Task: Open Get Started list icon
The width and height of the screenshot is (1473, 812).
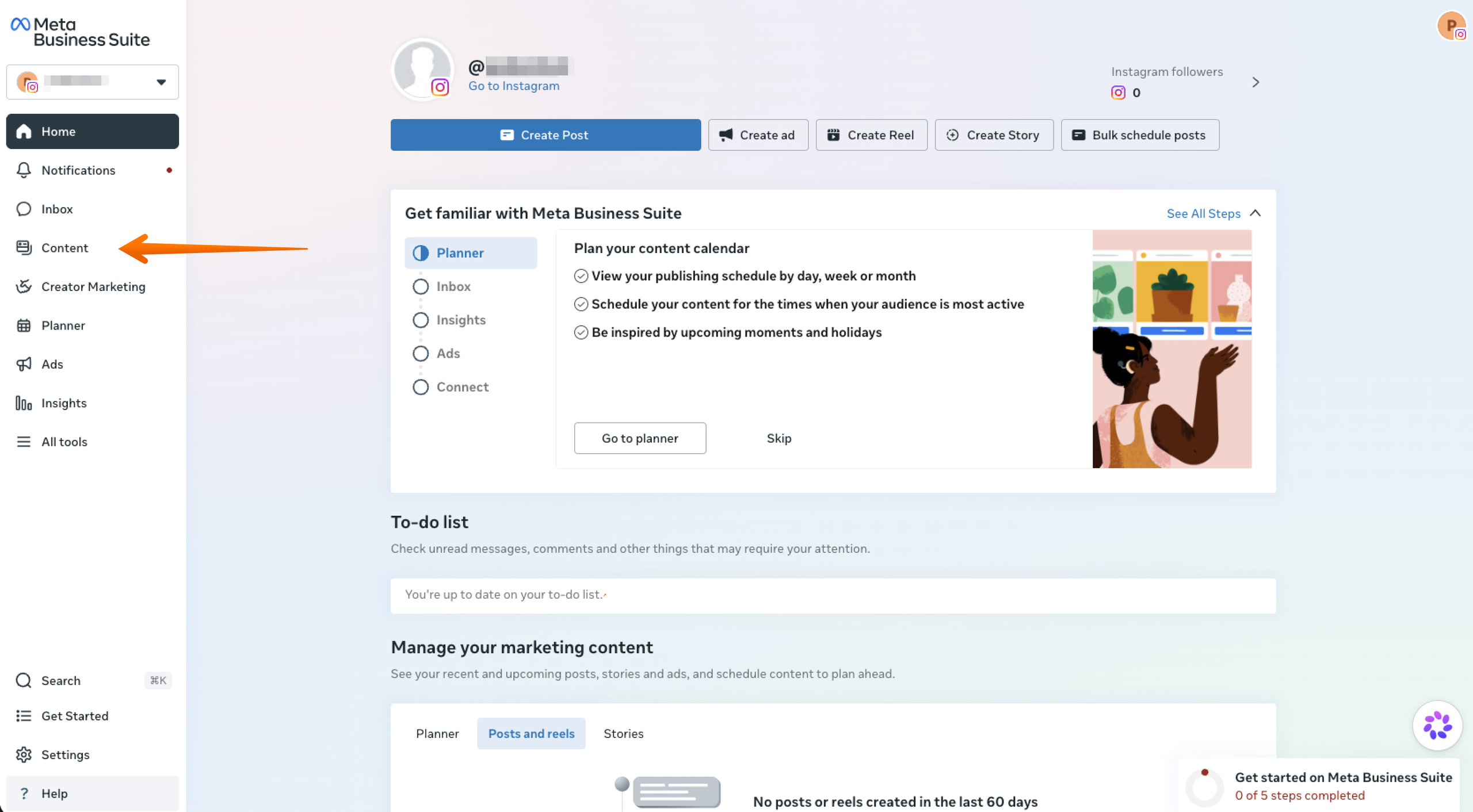Action: pos(24,716)
